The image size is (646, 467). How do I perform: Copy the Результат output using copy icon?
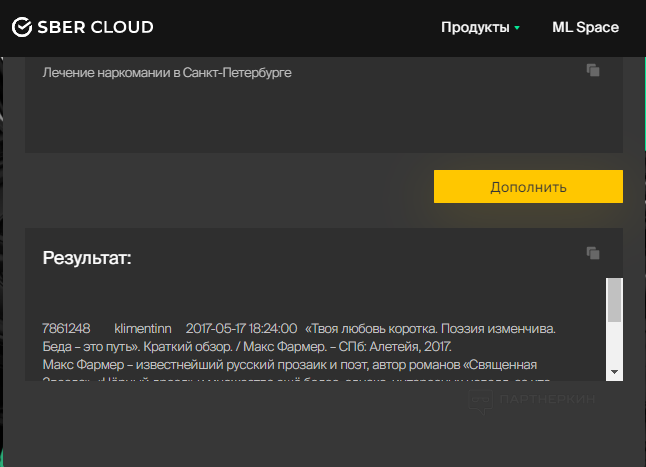pos(593,253)
